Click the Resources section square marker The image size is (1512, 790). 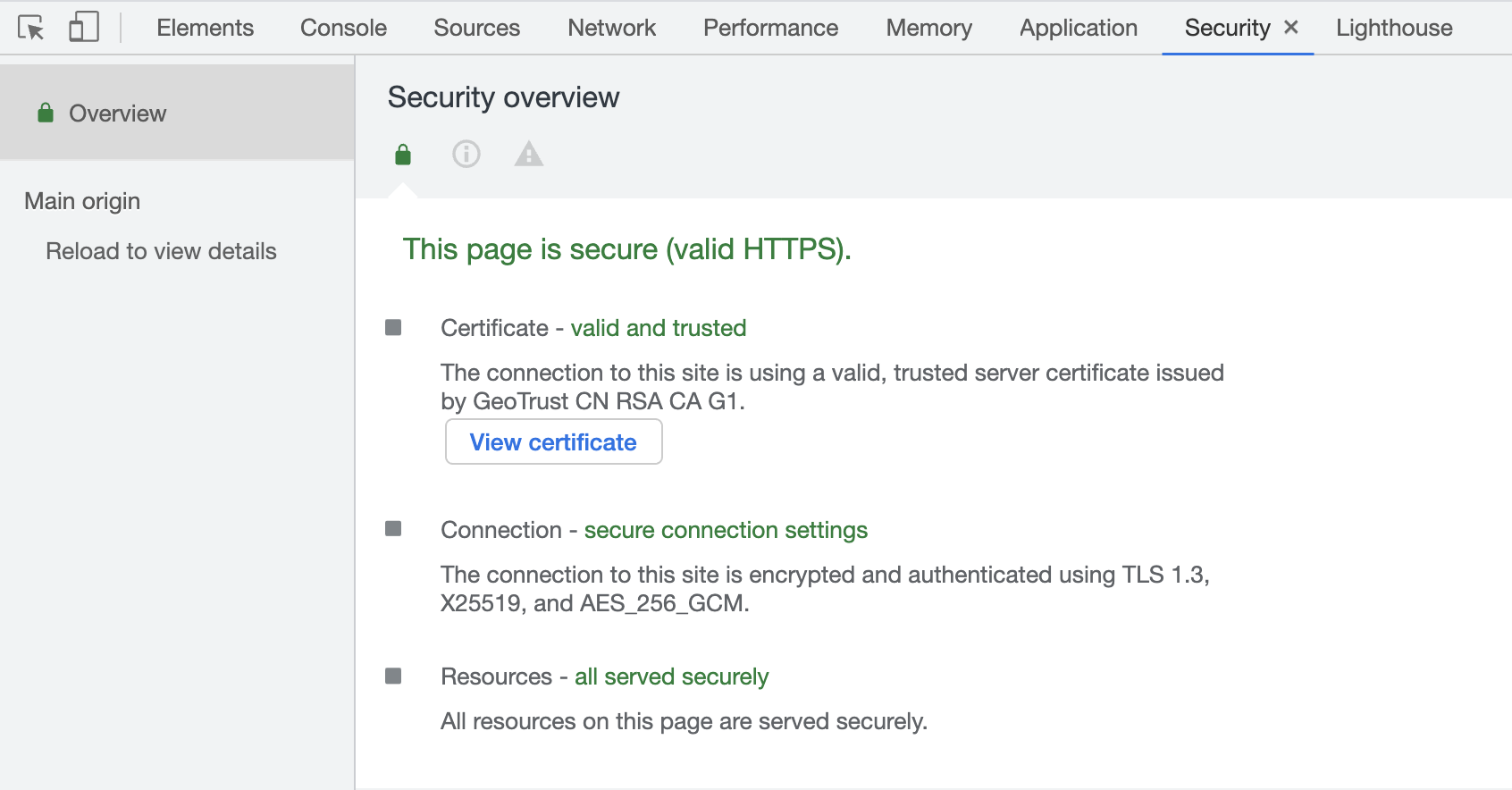[x=393, y=676]
